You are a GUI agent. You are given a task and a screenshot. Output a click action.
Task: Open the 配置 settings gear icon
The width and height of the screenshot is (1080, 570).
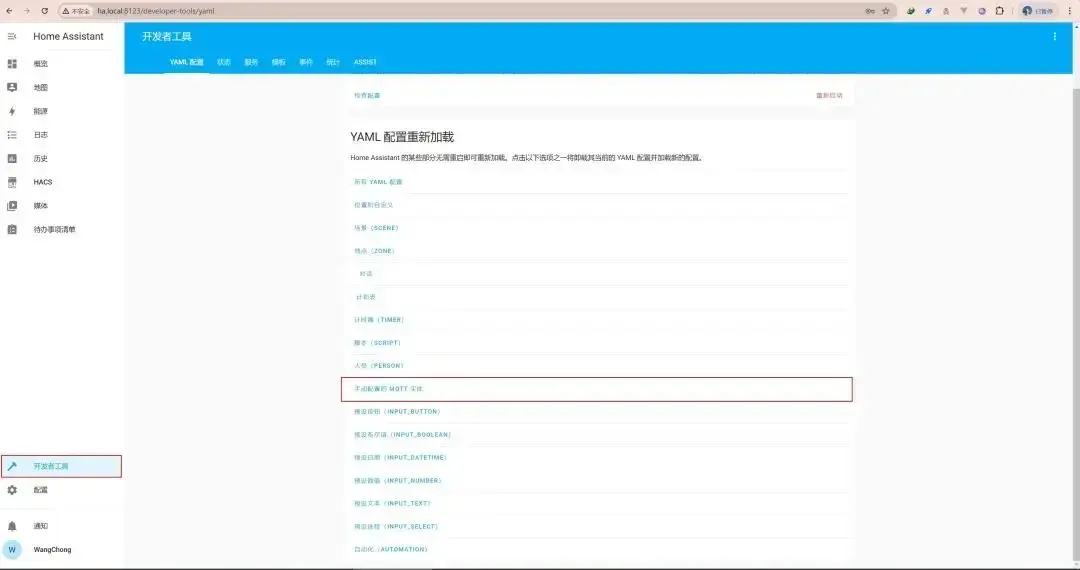[x=12, y=490]
